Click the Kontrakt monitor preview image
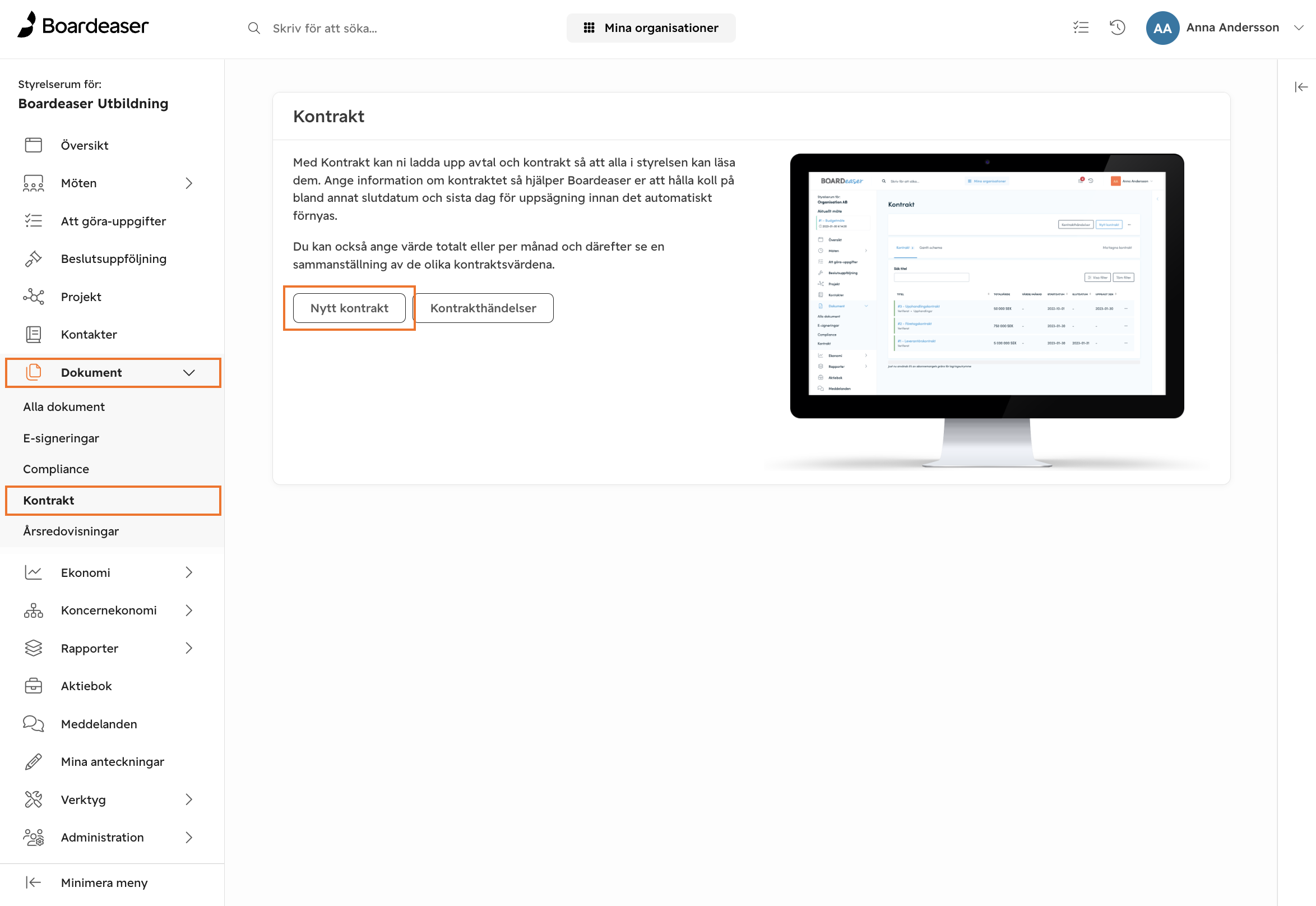This screenshot has width=1316, height=906. point(987,311)
